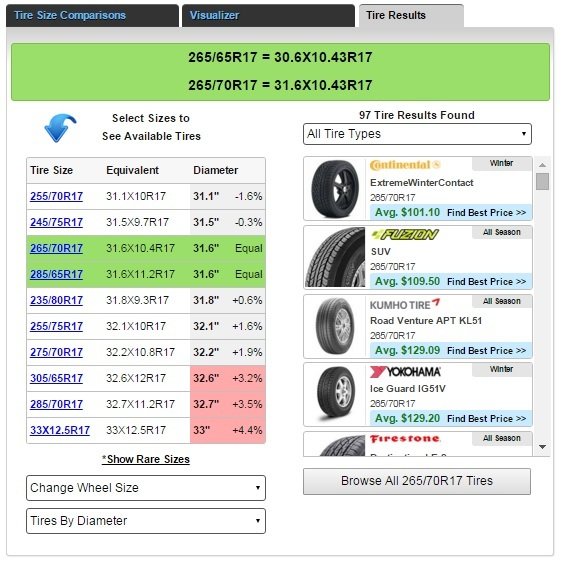Click the All Season tag on Fuzion card
This screenshot has width=562, height=566.
click(501, 232)
